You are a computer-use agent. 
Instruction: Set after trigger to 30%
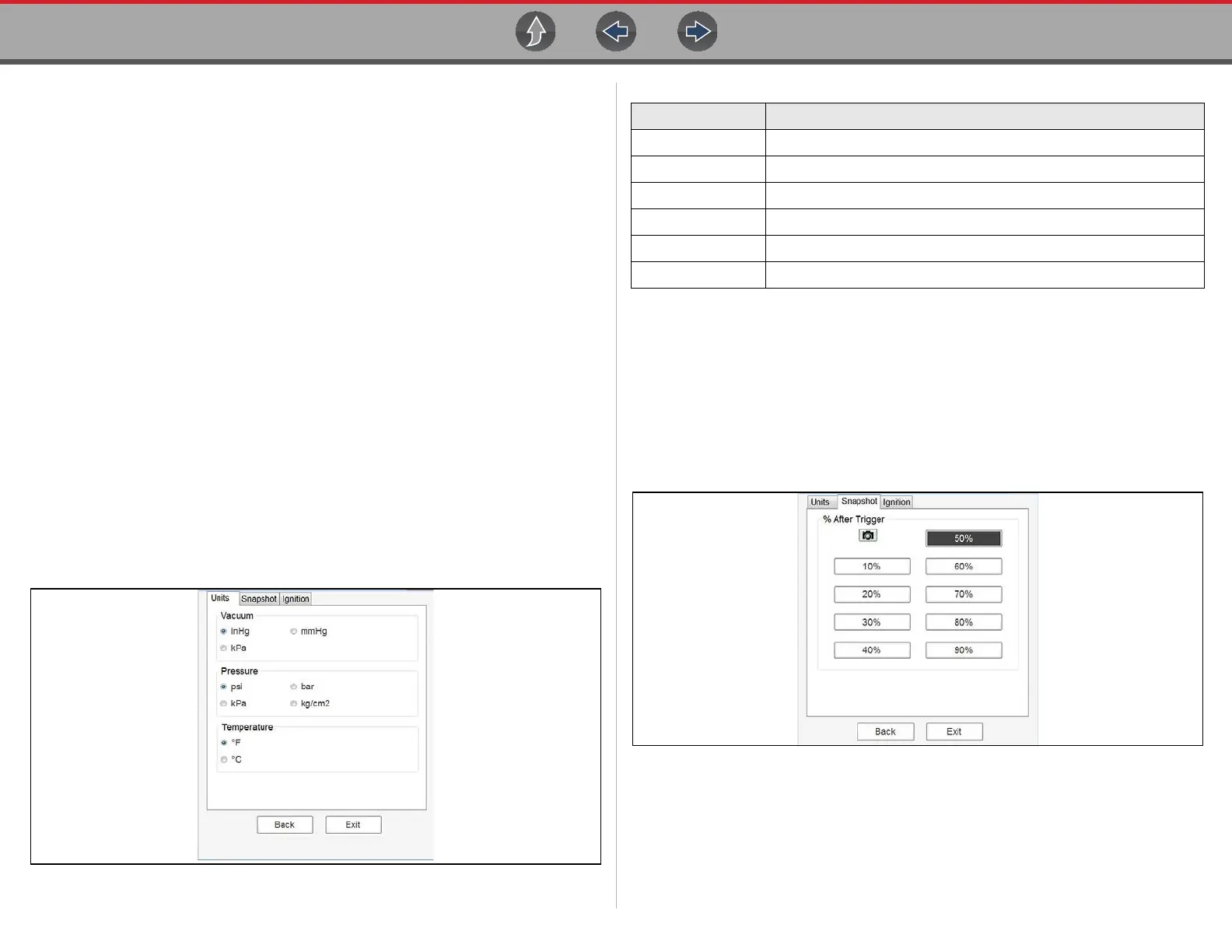pos(872,622)
